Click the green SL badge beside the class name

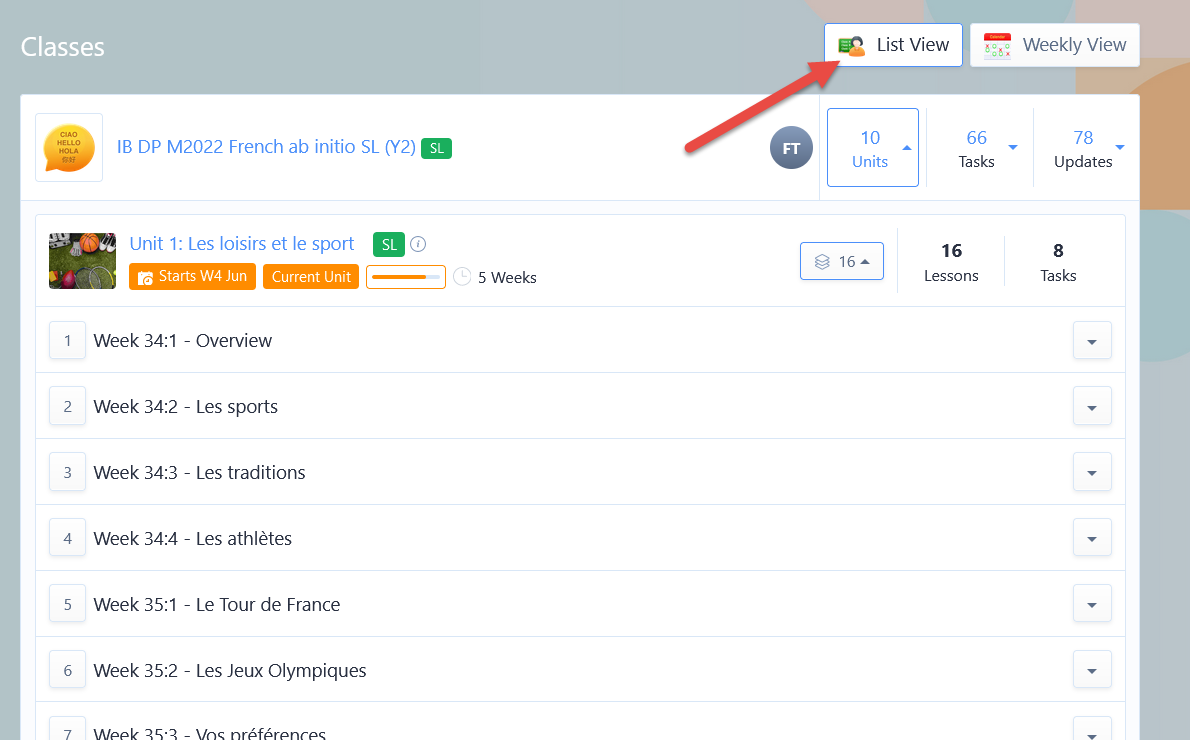pyautogui.click(x=436, y=148)
